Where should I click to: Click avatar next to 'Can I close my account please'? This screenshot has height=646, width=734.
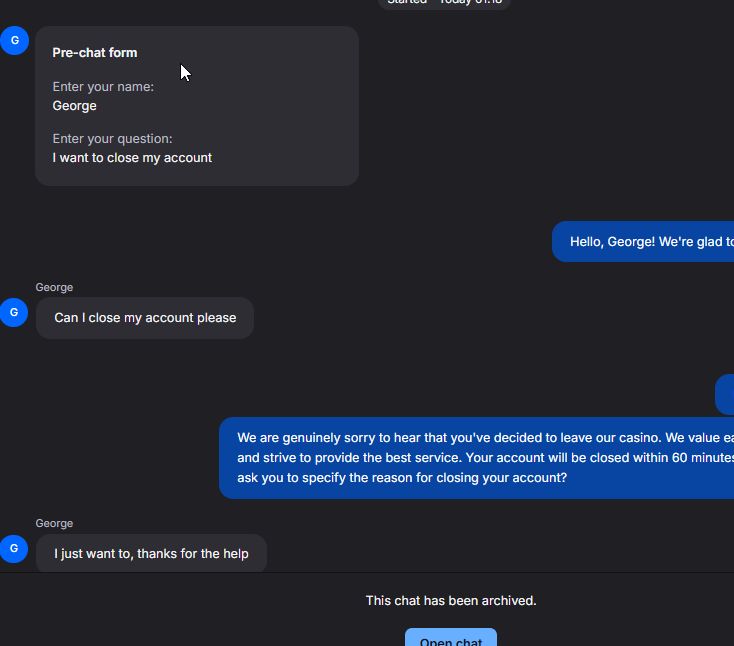(x=14, y=312)
